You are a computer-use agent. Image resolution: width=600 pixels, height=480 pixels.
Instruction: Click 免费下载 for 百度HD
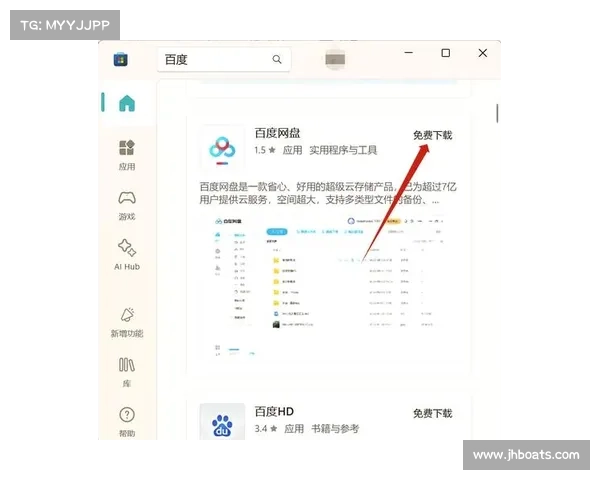(x=432, y=413)
